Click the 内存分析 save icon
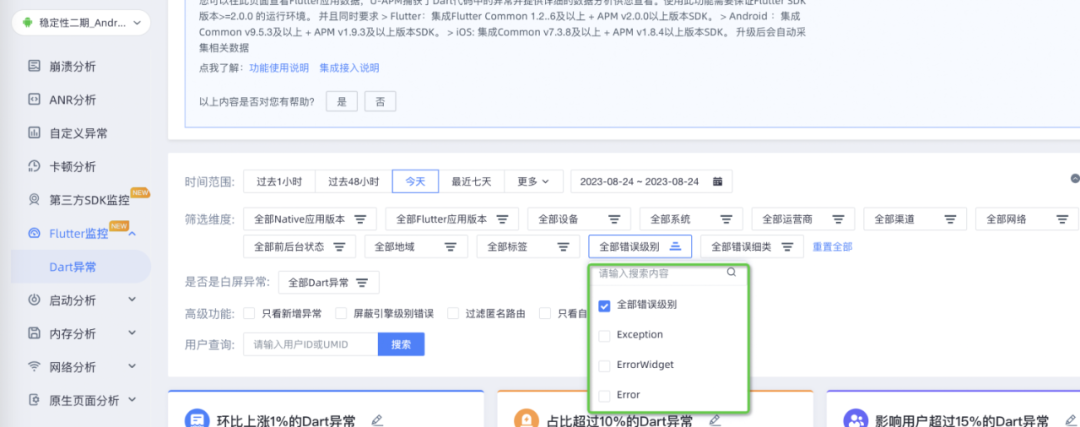Viewport: 1080px width, 427px height. [34, 333]
